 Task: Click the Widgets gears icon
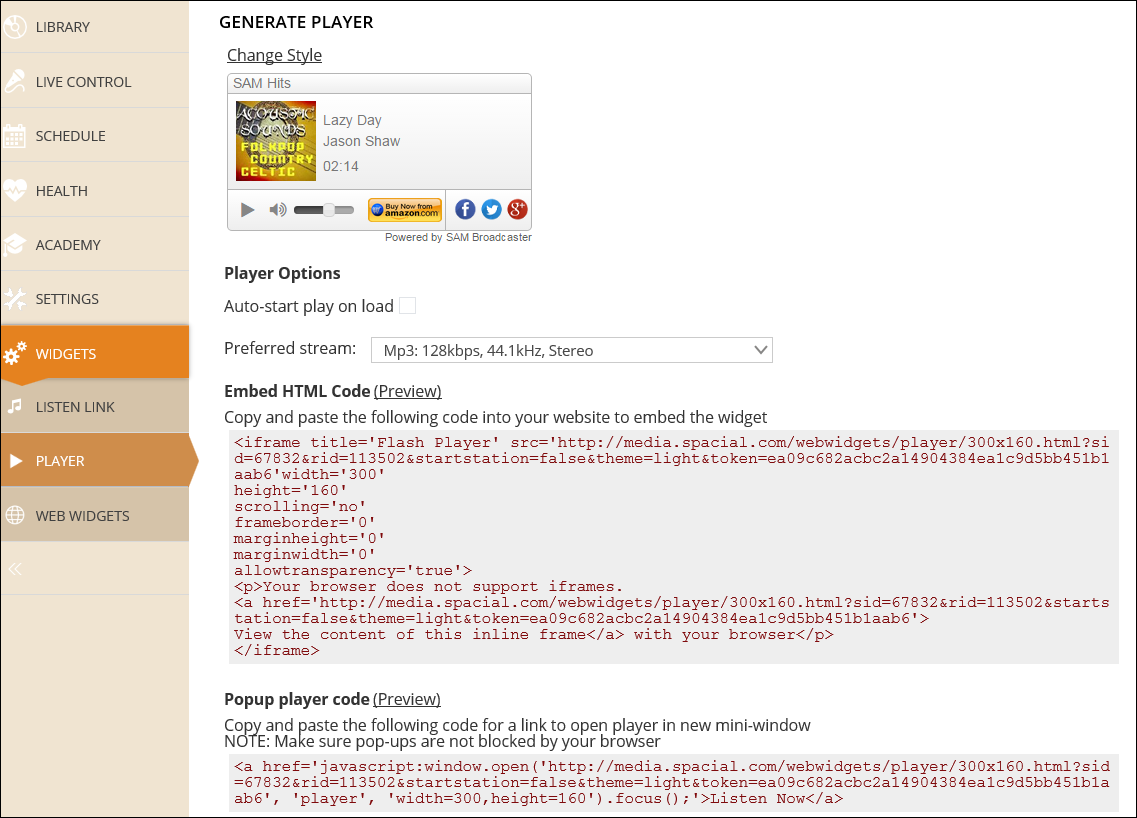[x=15, y=353]
